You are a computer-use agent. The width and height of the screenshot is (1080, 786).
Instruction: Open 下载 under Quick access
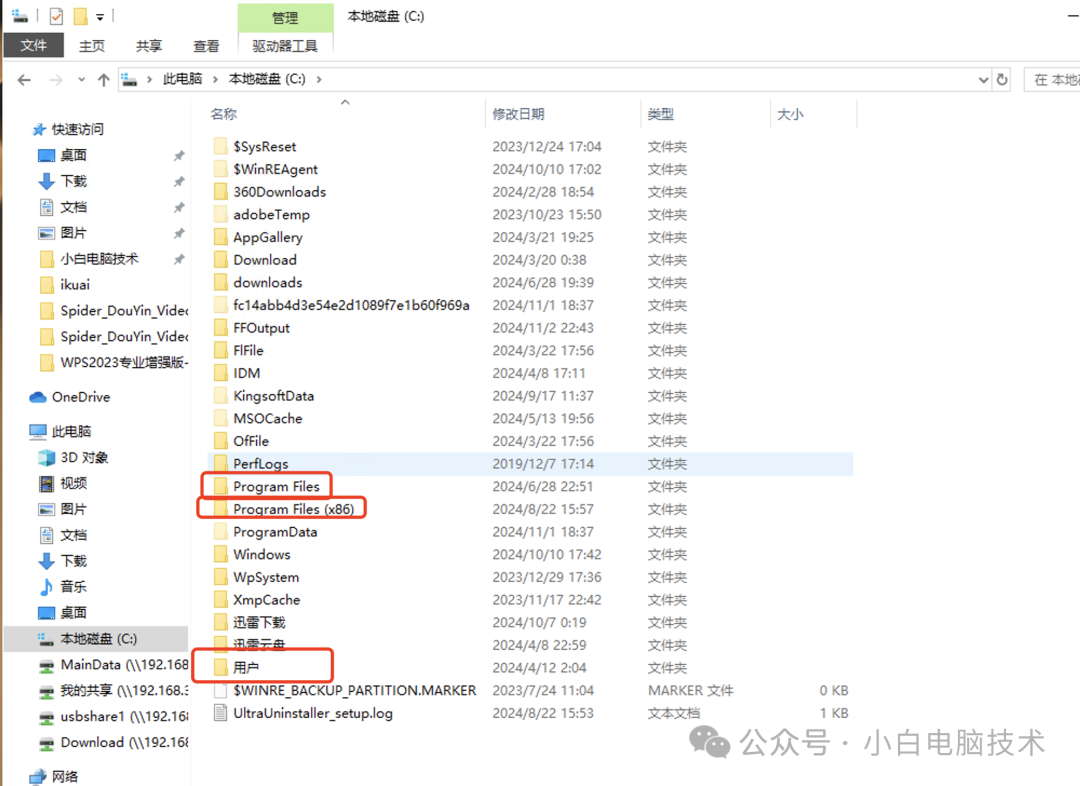coord(74,181)
